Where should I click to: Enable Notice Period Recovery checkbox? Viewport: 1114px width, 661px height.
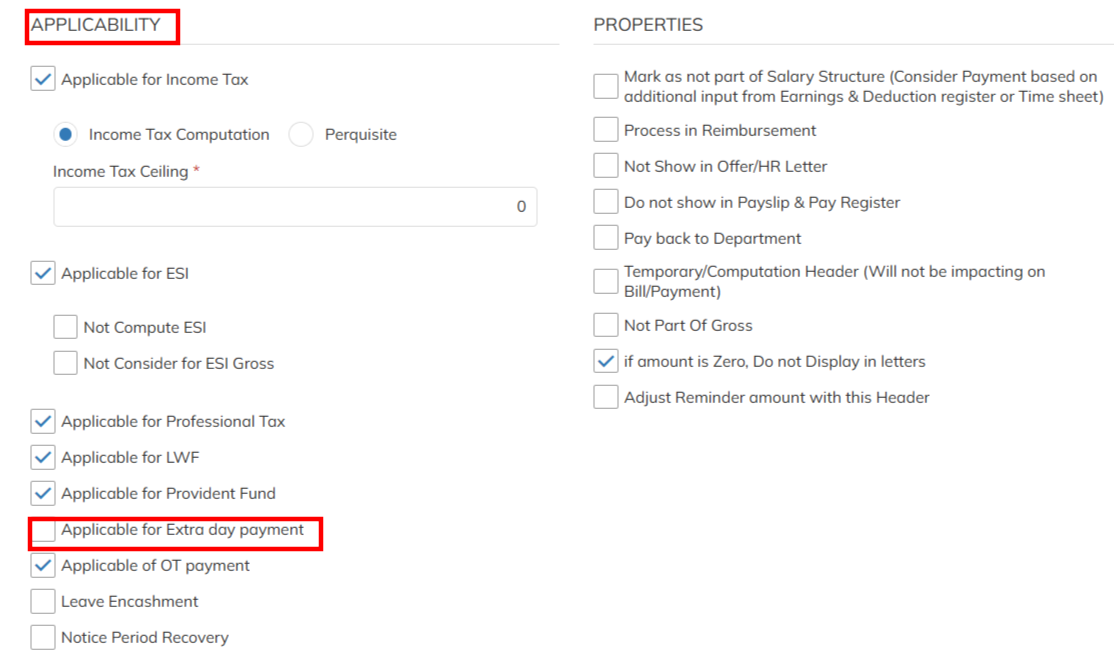click(x=43, y=638)
